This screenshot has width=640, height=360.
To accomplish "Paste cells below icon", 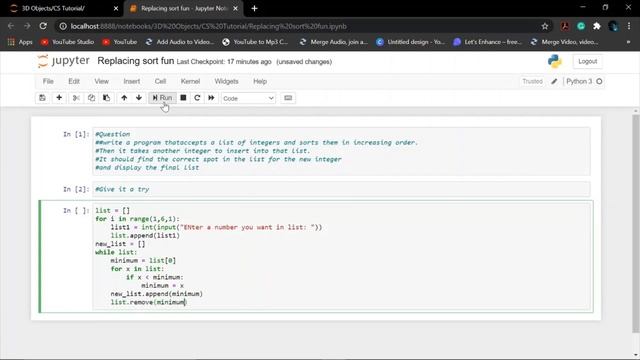I will [107, 98].
